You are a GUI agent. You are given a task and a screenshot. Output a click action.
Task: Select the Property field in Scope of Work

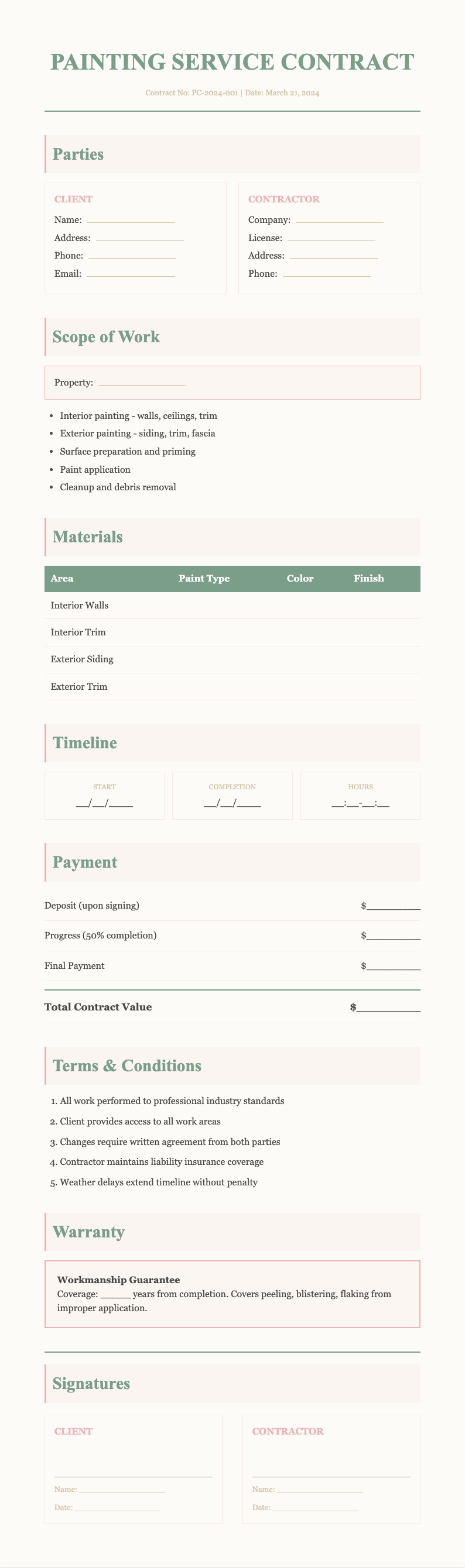click(x=142, y=382)
